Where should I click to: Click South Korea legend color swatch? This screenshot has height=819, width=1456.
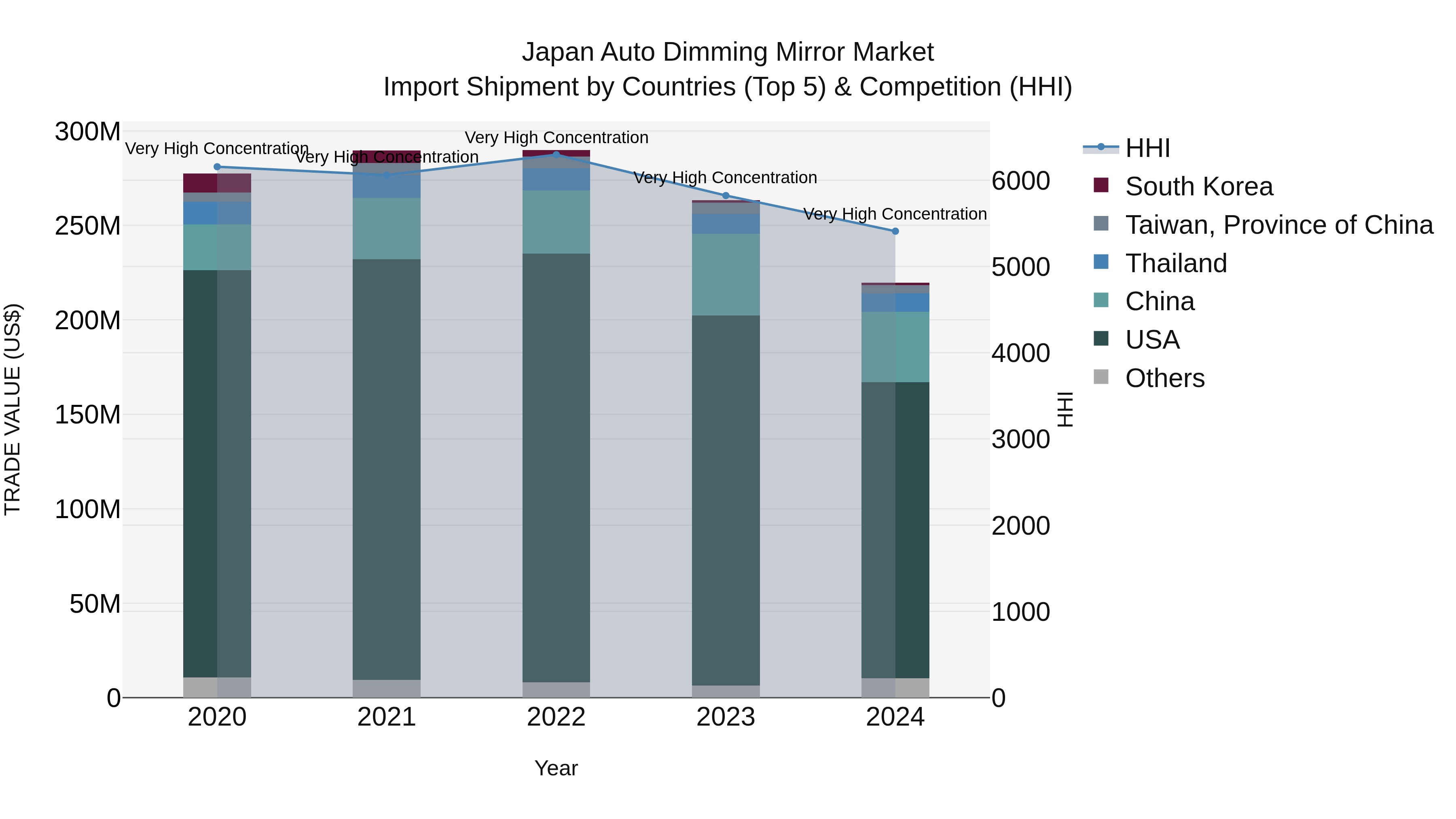tap(1101, 185)
